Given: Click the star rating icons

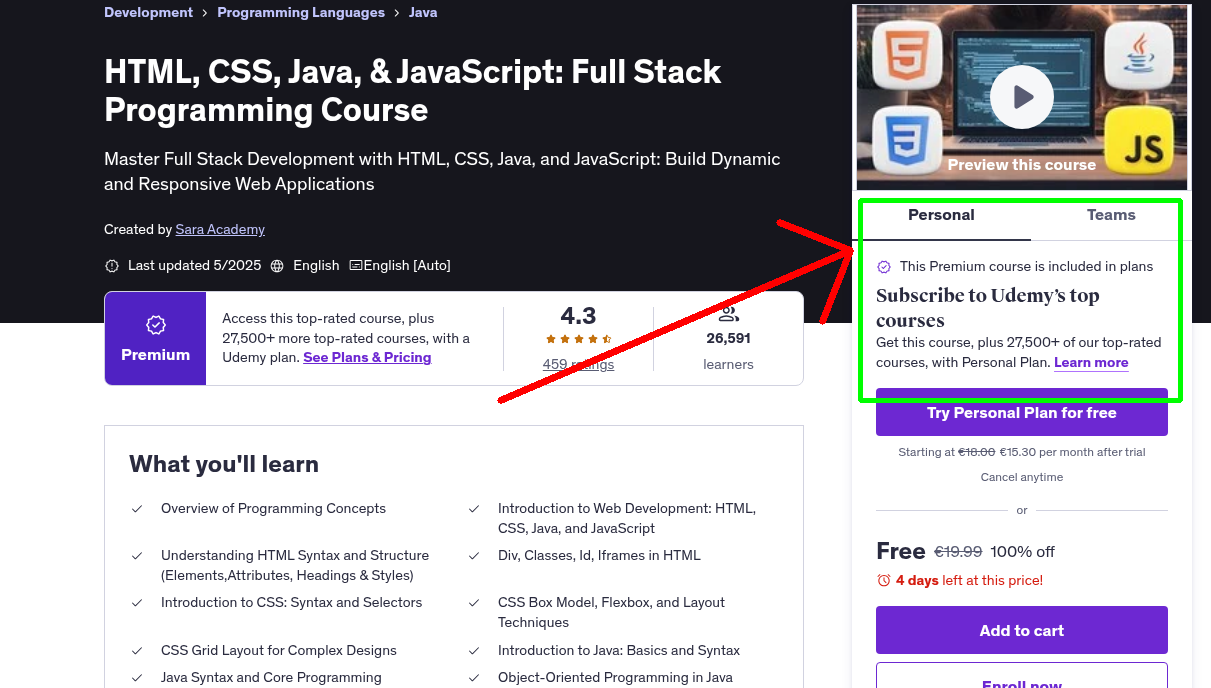Looking at the screenshot, I should pyautogui.click(x=578, y=339).
